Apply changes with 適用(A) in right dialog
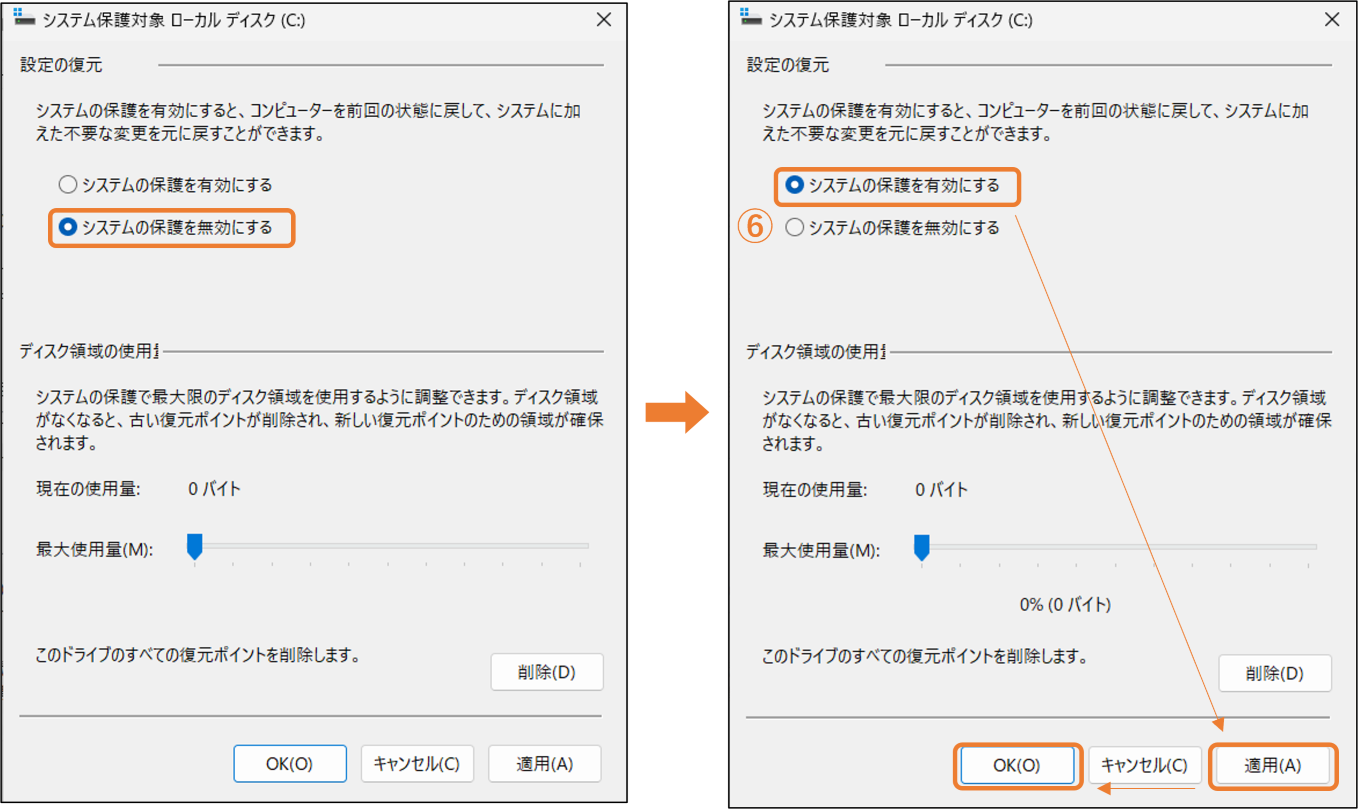The height and width of the screenshot is (809, 1358). coord(1273,766)
